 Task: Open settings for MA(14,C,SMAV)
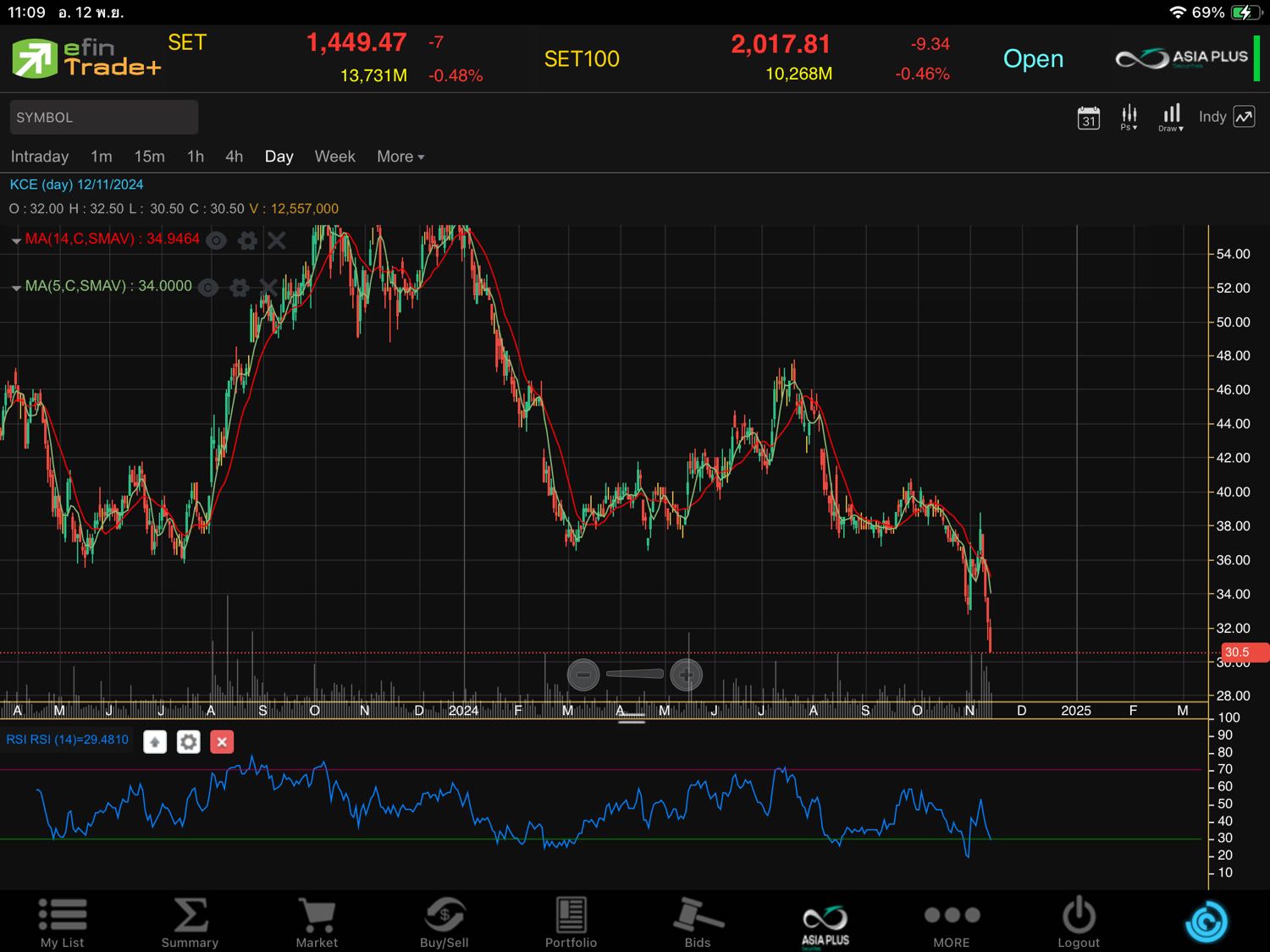pyautogui.click(x=247, y=241)
